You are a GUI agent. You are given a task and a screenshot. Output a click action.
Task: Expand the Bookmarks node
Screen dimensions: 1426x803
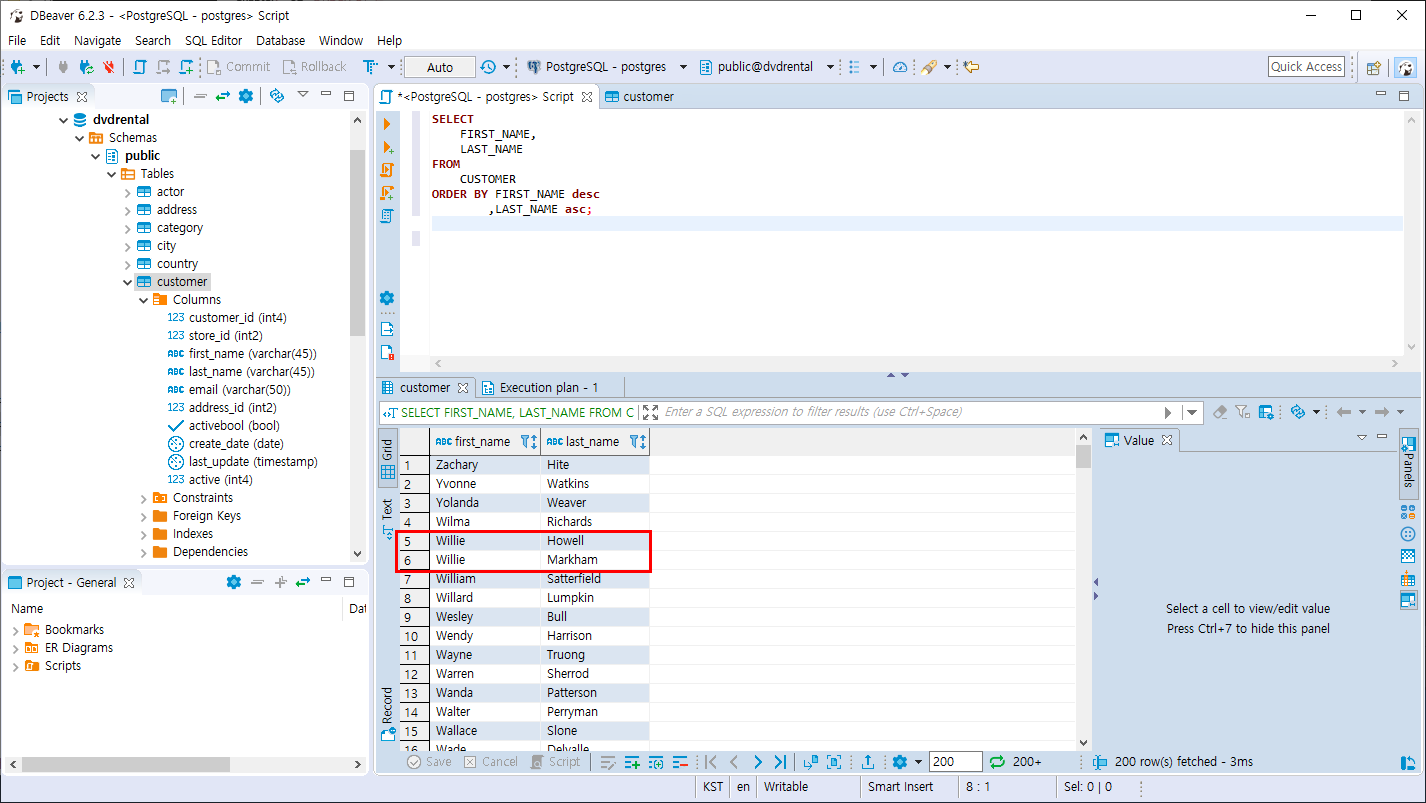point(15,630)
